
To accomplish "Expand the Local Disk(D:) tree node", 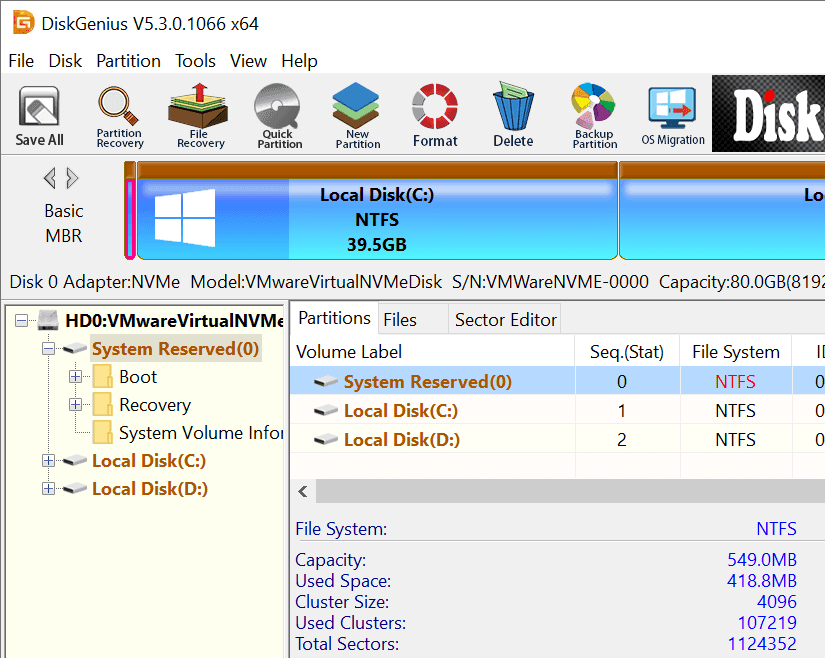I will (x=48, y=489).
